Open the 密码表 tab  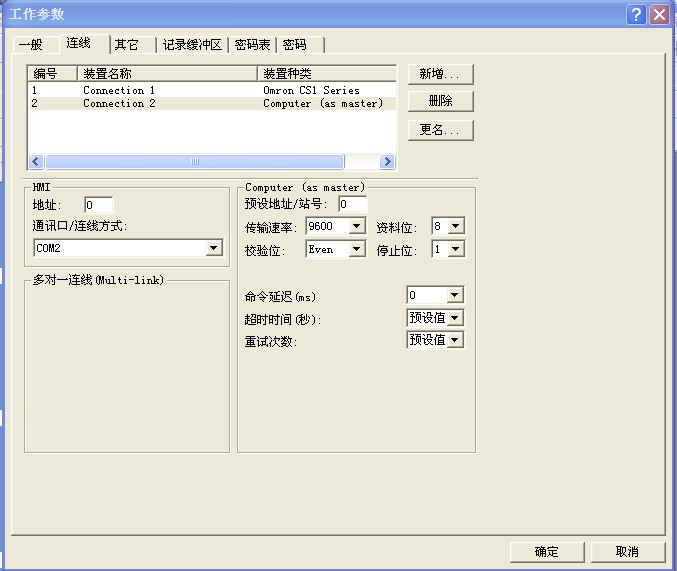point(252,45)
